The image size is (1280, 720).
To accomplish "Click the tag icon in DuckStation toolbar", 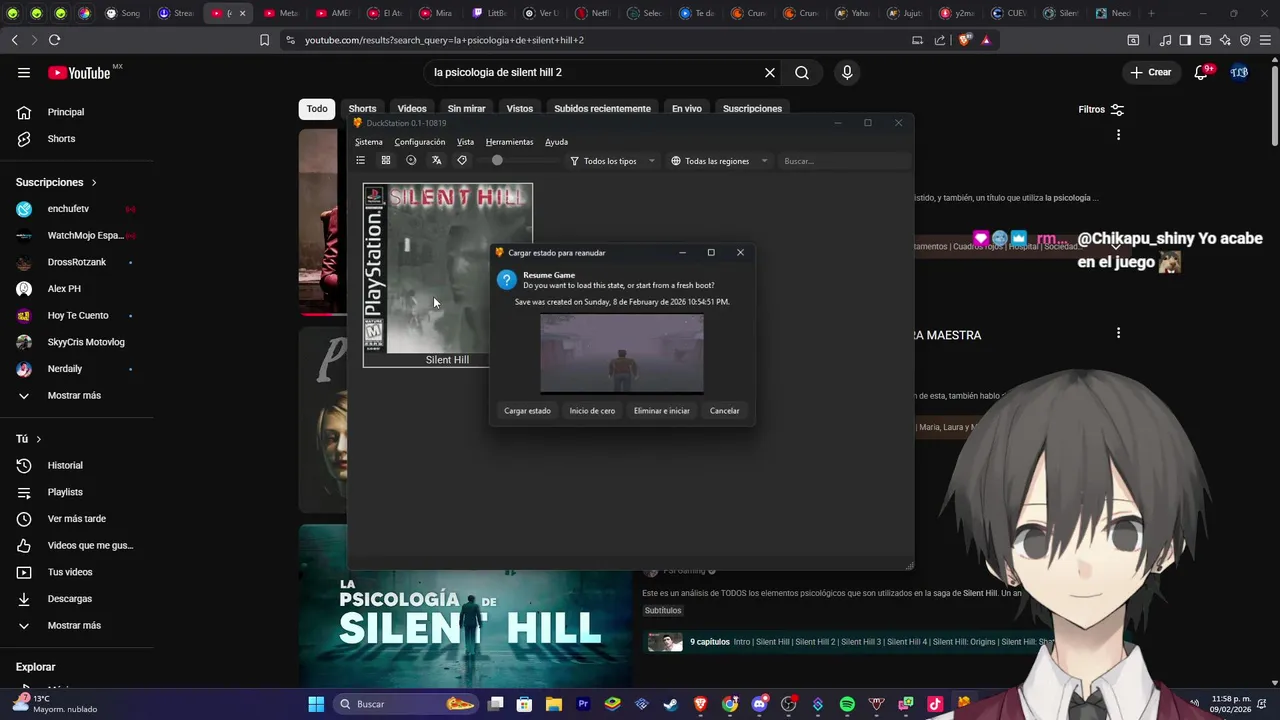I will point(462,160).
